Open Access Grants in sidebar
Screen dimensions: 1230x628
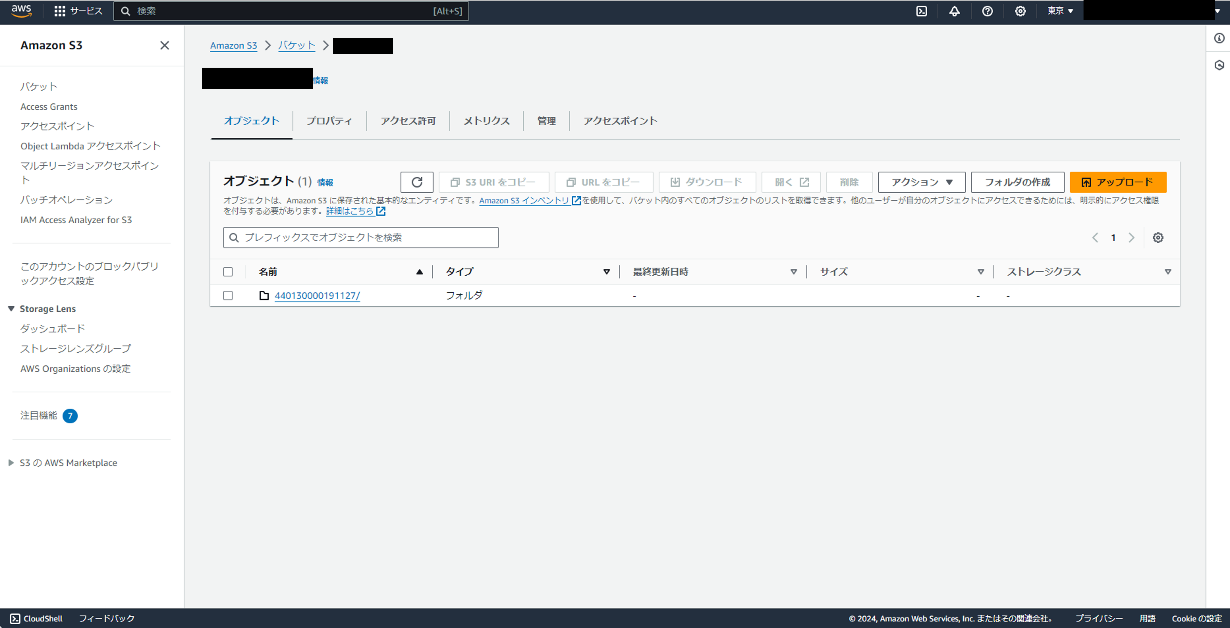click(x=49, y=106)
